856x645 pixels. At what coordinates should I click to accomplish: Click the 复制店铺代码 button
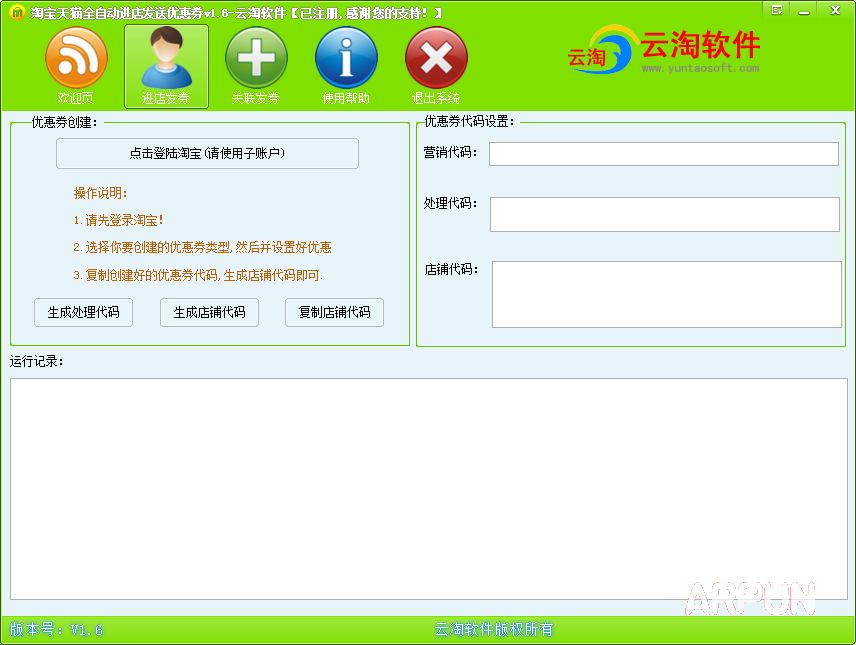(334, 312)
